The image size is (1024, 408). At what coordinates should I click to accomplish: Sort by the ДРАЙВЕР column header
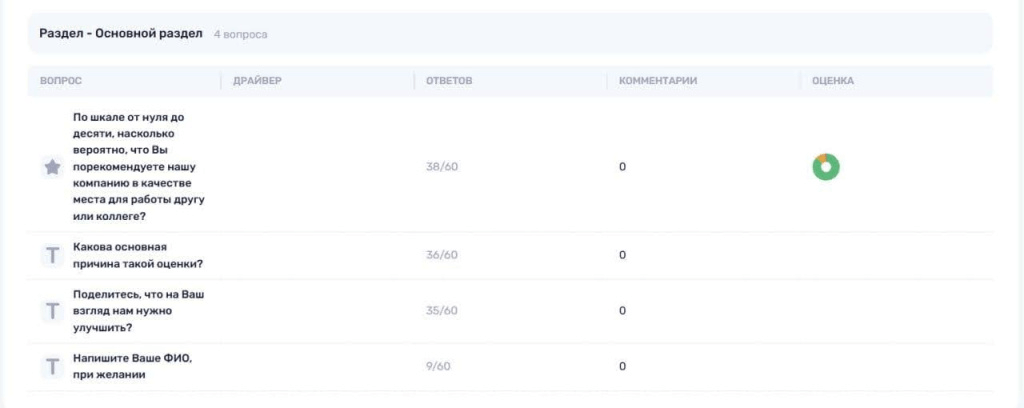(257, 81)
